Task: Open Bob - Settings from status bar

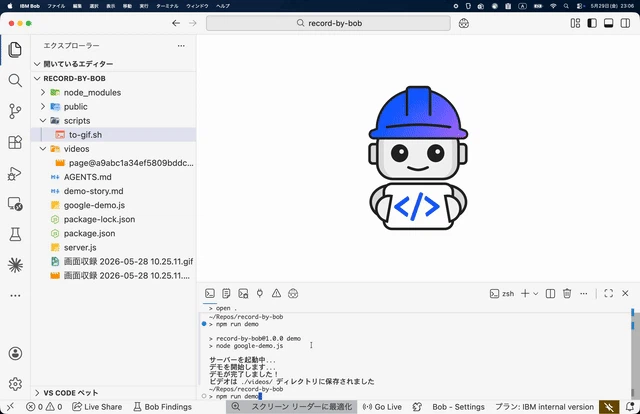Action: 458,407
